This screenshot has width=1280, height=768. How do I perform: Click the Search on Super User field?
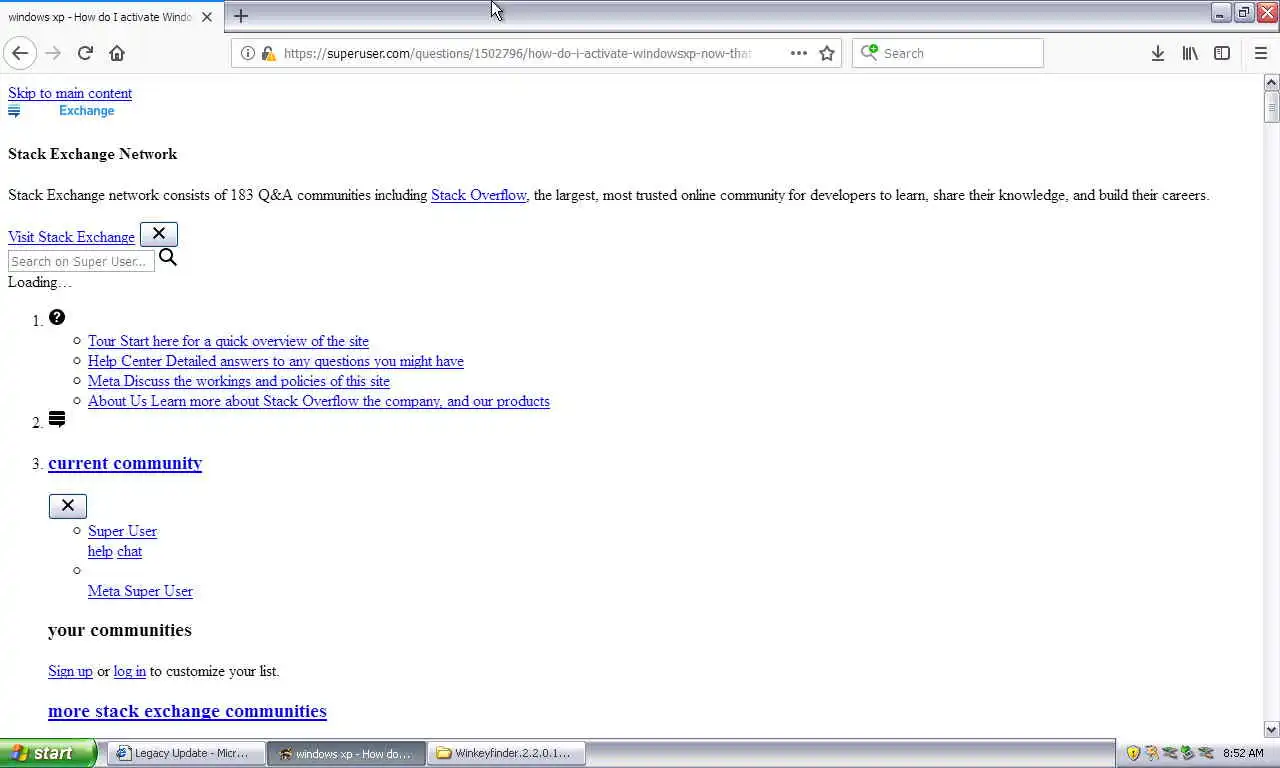tap(81, 261)
